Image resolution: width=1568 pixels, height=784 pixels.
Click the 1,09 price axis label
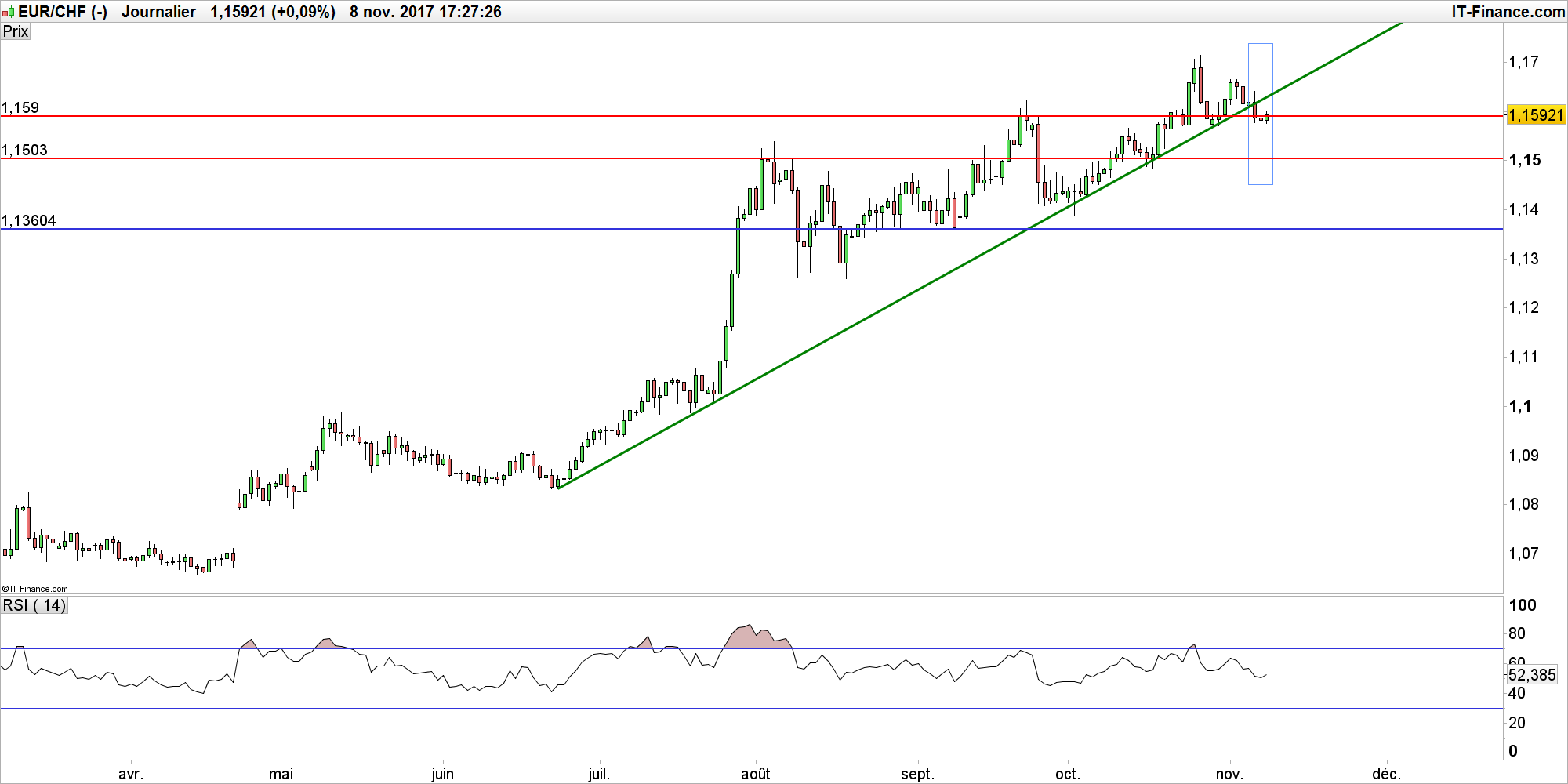pos(1524,456)
